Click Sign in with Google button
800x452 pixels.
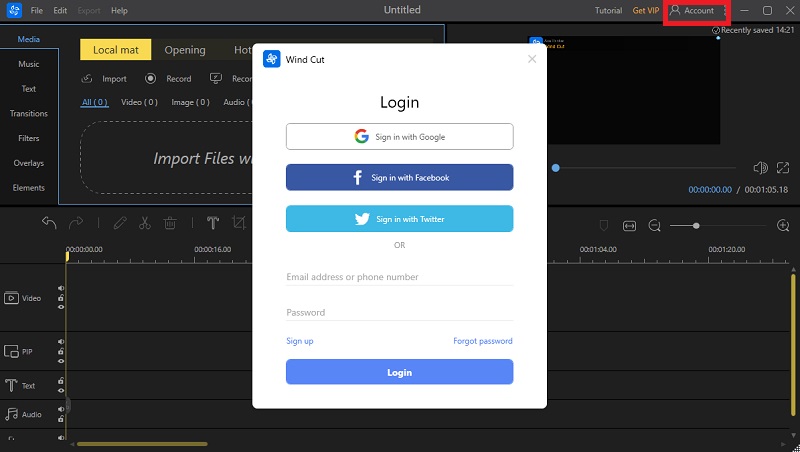(399, 137)
